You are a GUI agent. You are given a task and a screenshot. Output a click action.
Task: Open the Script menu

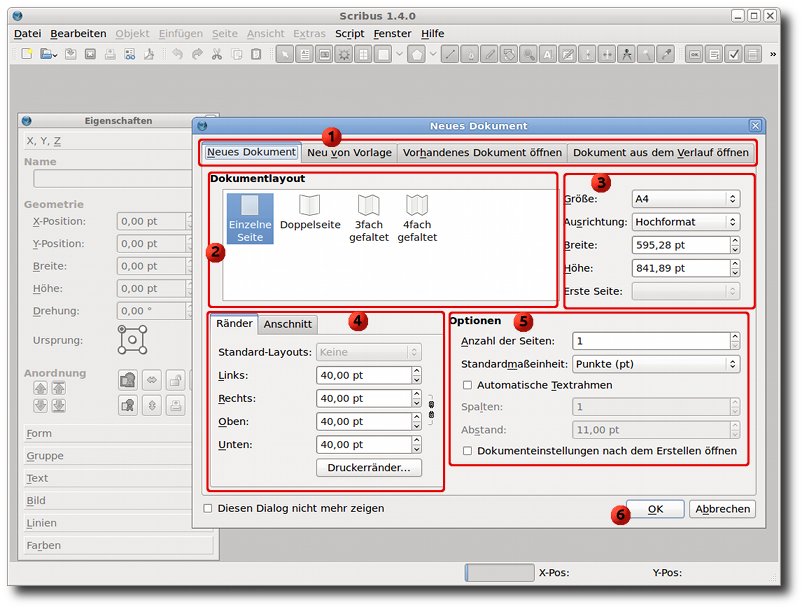[350, 34]
